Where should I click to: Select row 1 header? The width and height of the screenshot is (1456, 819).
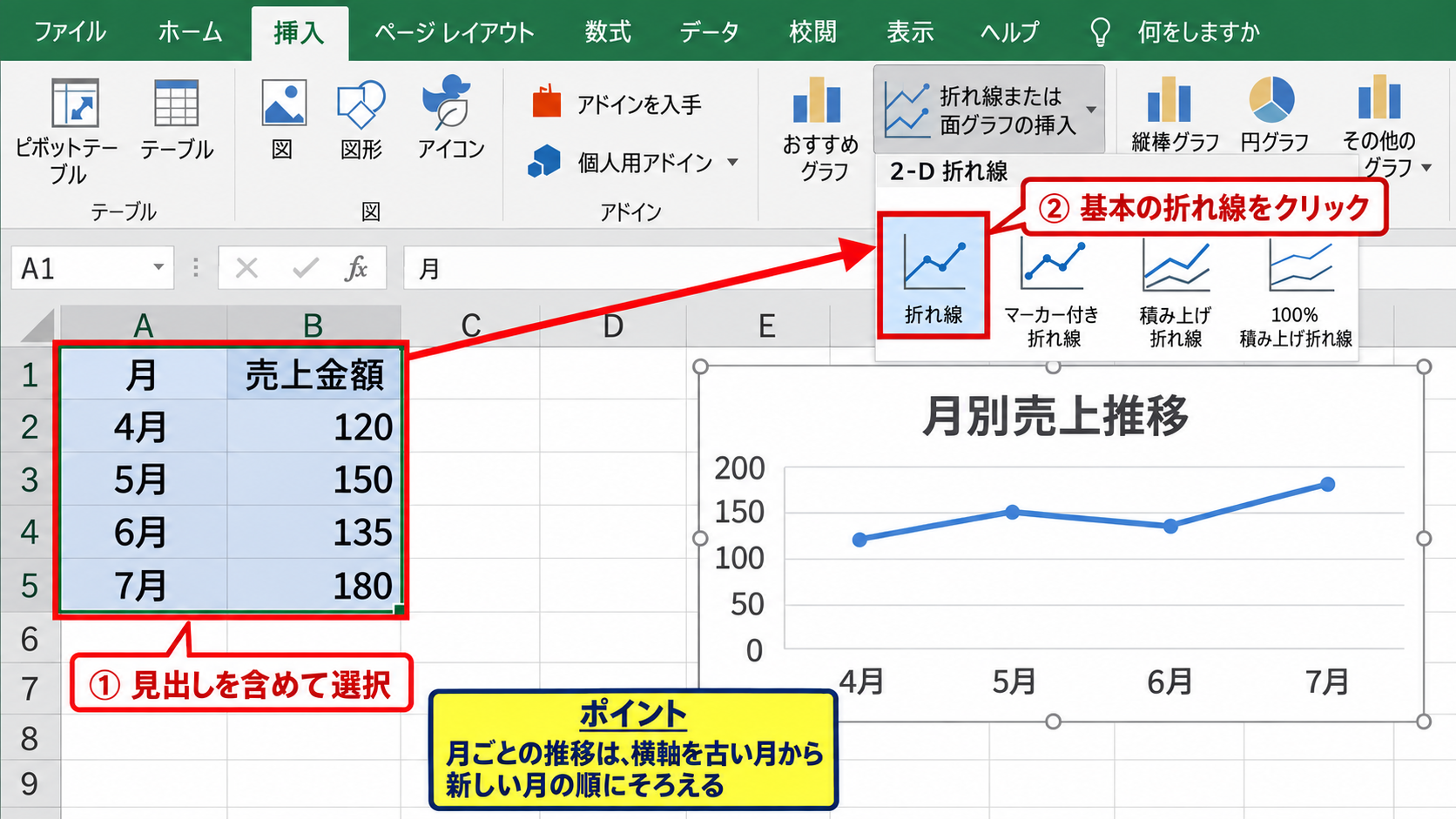click(x=30, y=374)
